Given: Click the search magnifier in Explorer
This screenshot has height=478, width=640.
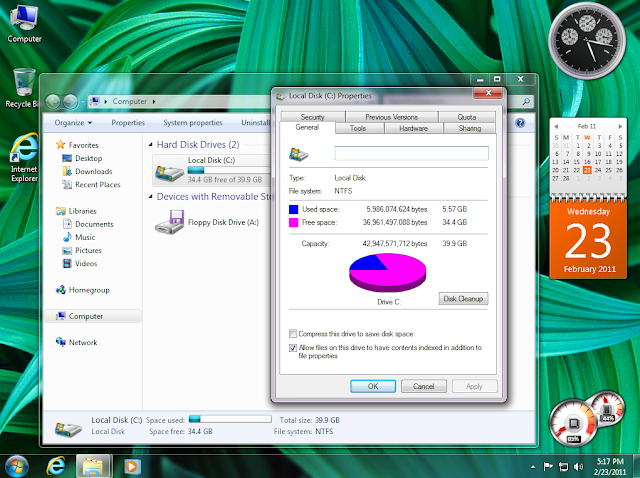Looking at the screenshot, I should (x=527, y=101).
